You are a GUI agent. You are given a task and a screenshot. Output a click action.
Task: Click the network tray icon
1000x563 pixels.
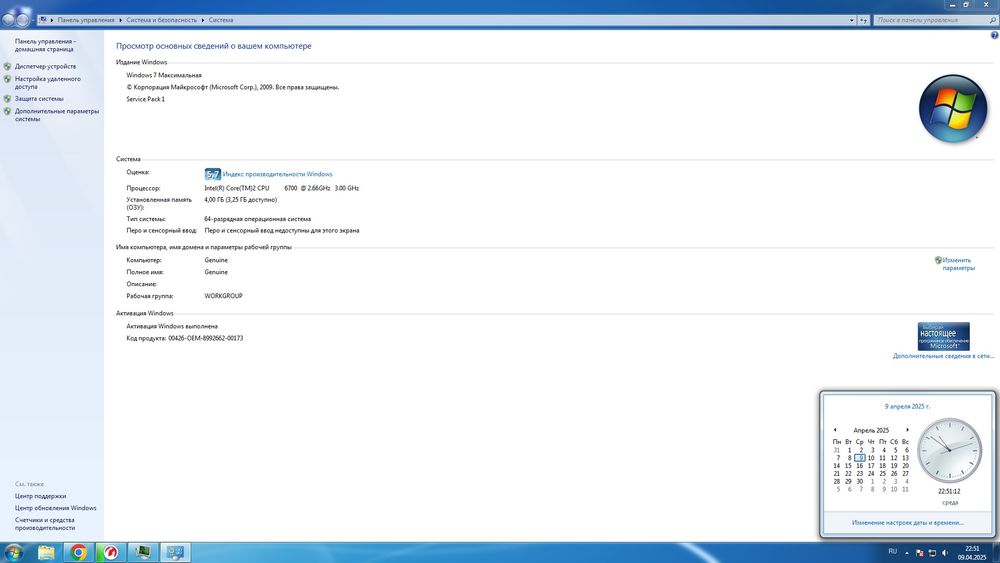pyautogui.click(x=932, y=553)
